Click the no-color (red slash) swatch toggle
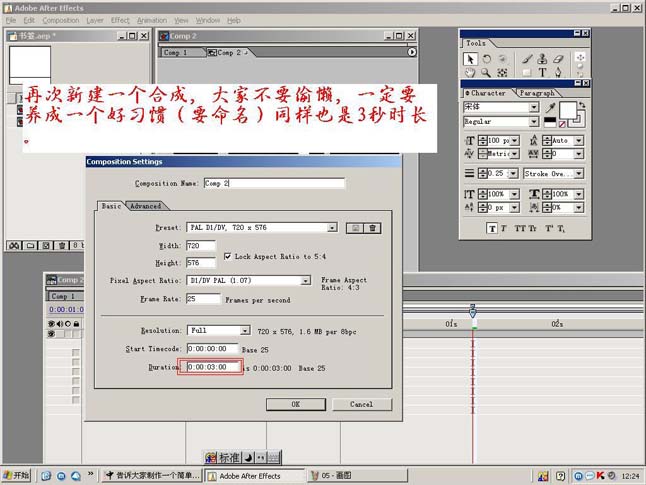 562,124
